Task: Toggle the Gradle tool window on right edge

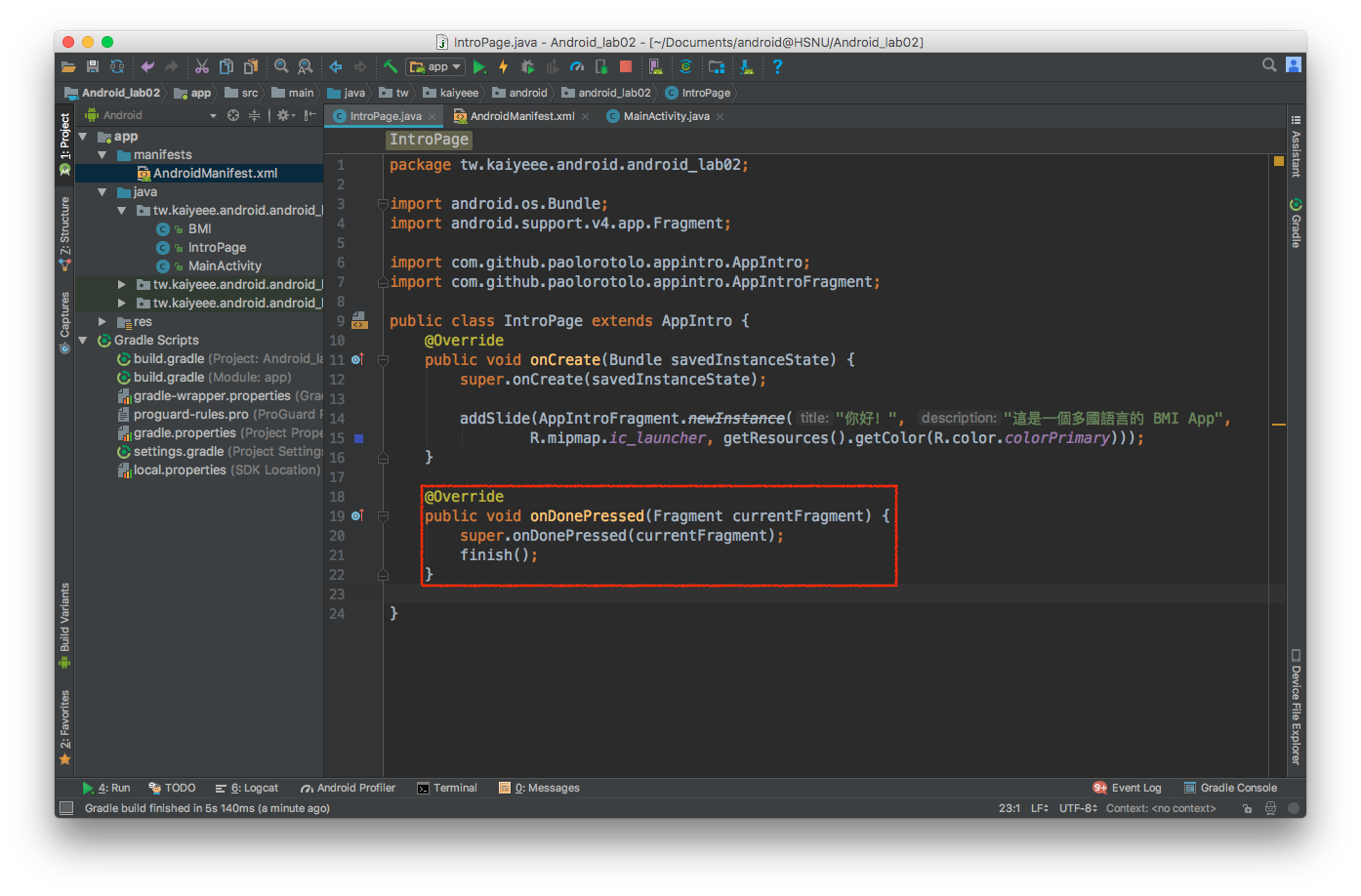Action: 1296,224
